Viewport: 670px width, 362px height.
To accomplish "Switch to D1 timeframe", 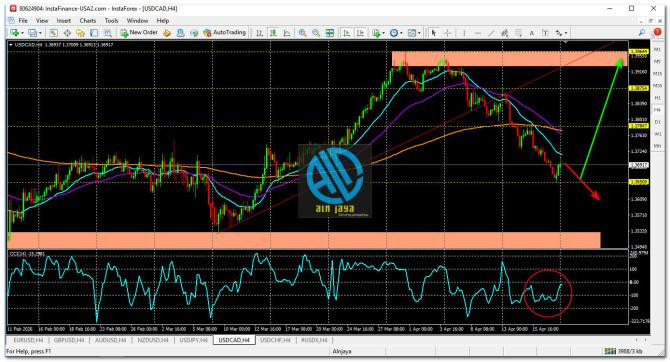I will tap(658, 122).
